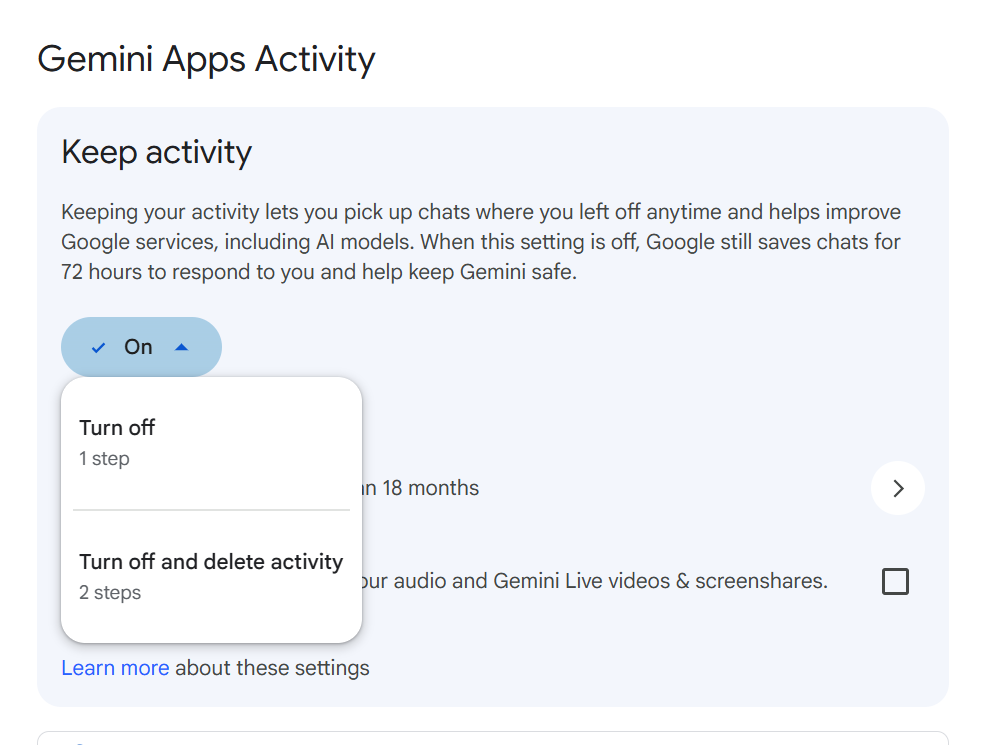This screenshot has height=745, width=981.
Task: Click the 'Google services, including AI models' text
Action: [238, 242]
